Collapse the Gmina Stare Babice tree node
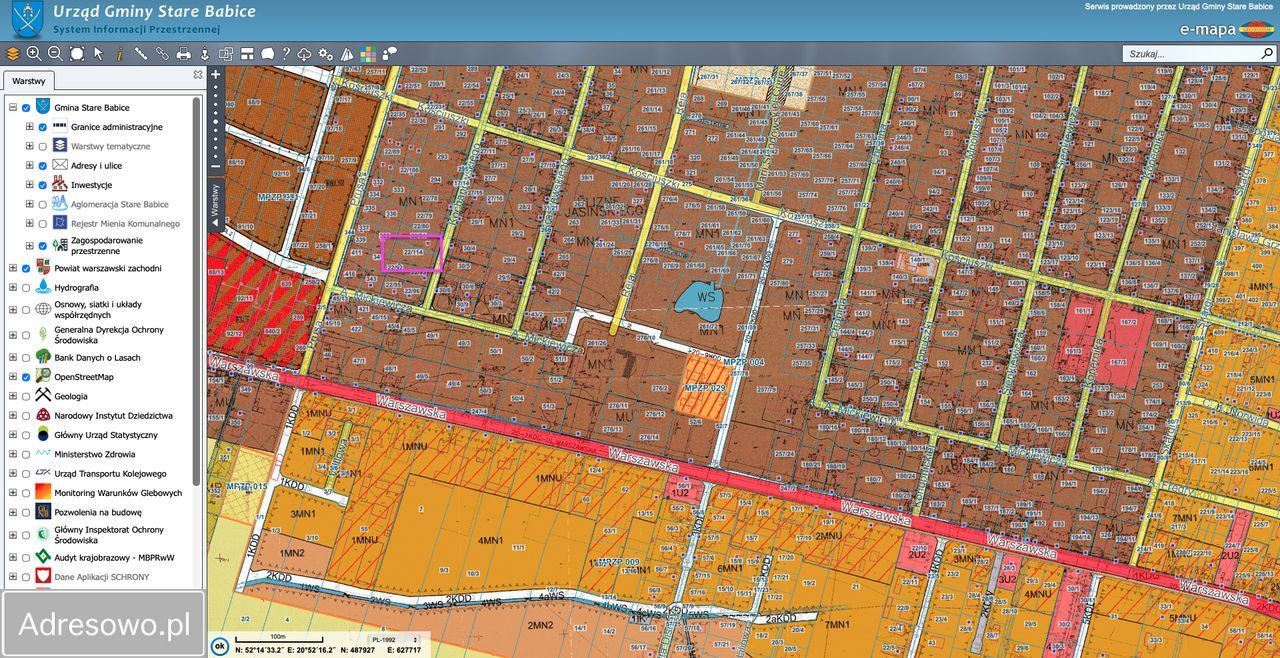Screen dimensions: 1280x658 point(13,108)
